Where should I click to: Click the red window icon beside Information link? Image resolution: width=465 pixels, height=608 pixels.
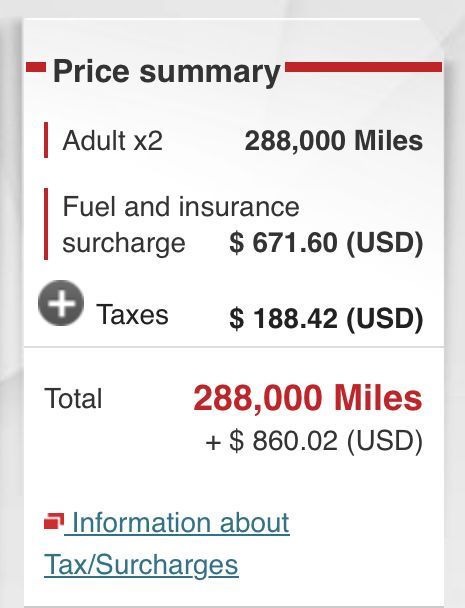click(54, 521)
